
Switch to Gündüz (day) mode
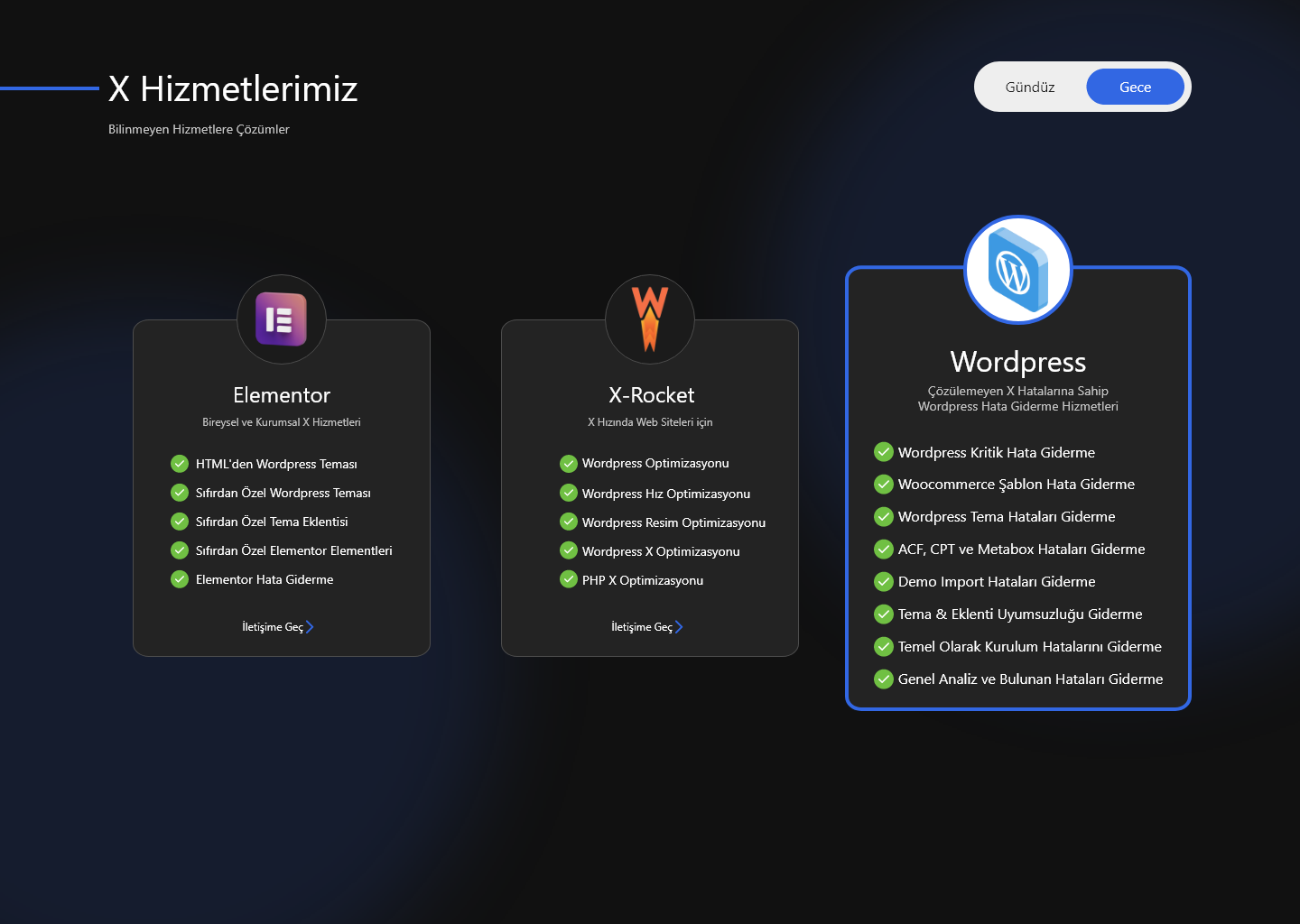(1030, 87)
